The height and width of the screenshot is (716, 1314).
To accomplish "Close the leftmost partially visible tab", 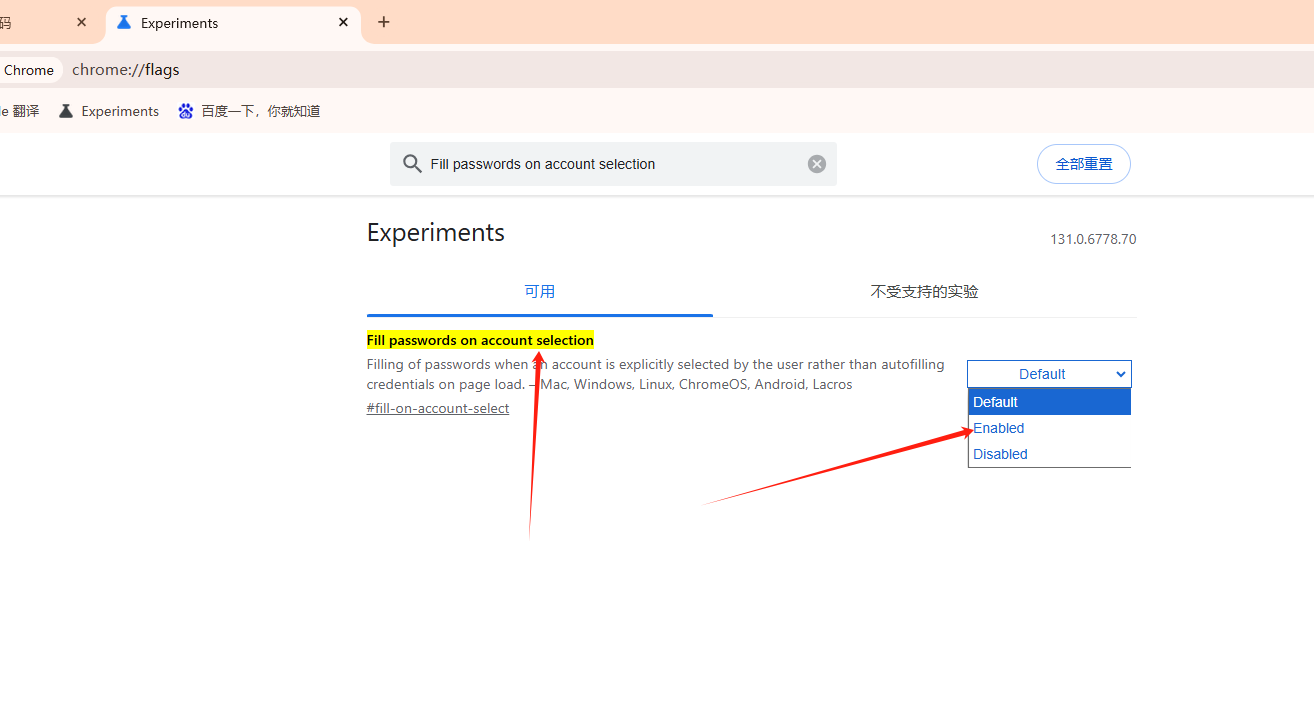I will click(82, 22).
